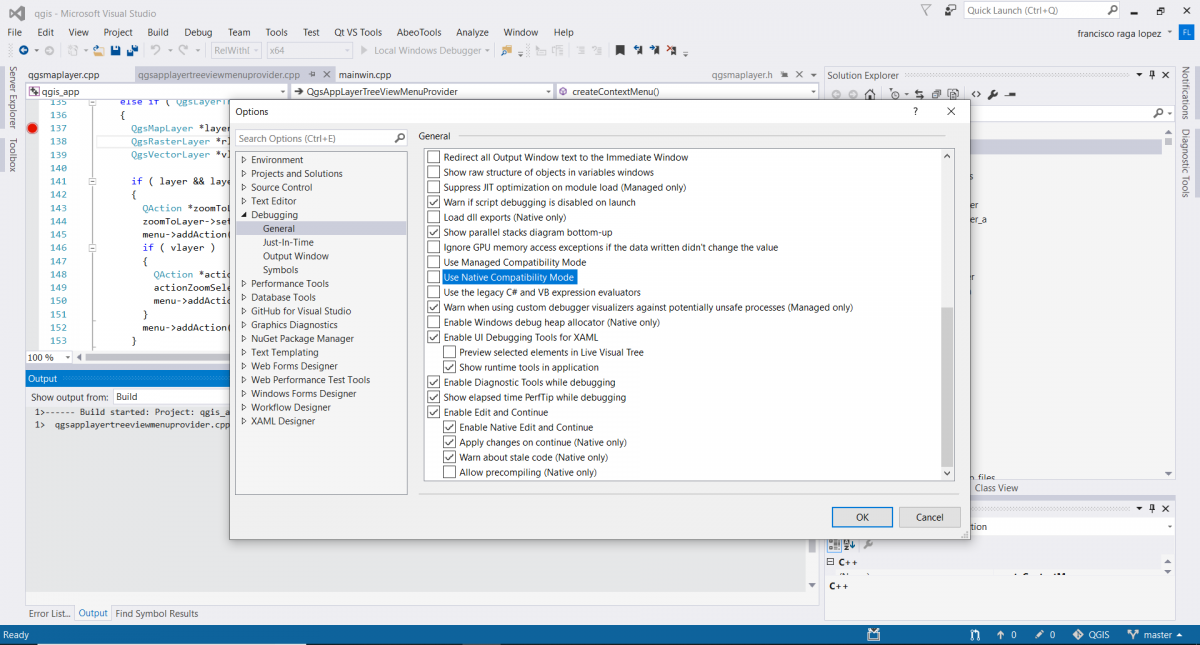Screen dimensions: 1200x645
Task: Open the editor zoom level selector showing 100%
Action: [47, 356]
